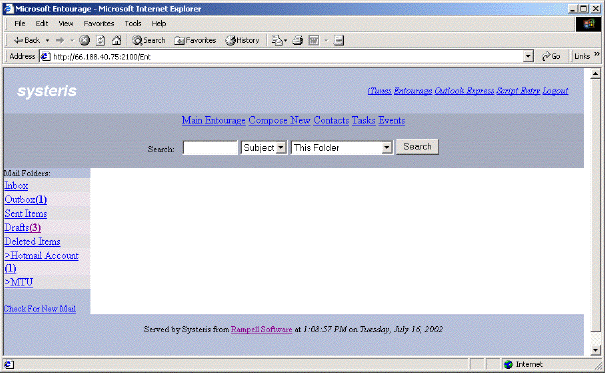Click the Search text input field

210,147
